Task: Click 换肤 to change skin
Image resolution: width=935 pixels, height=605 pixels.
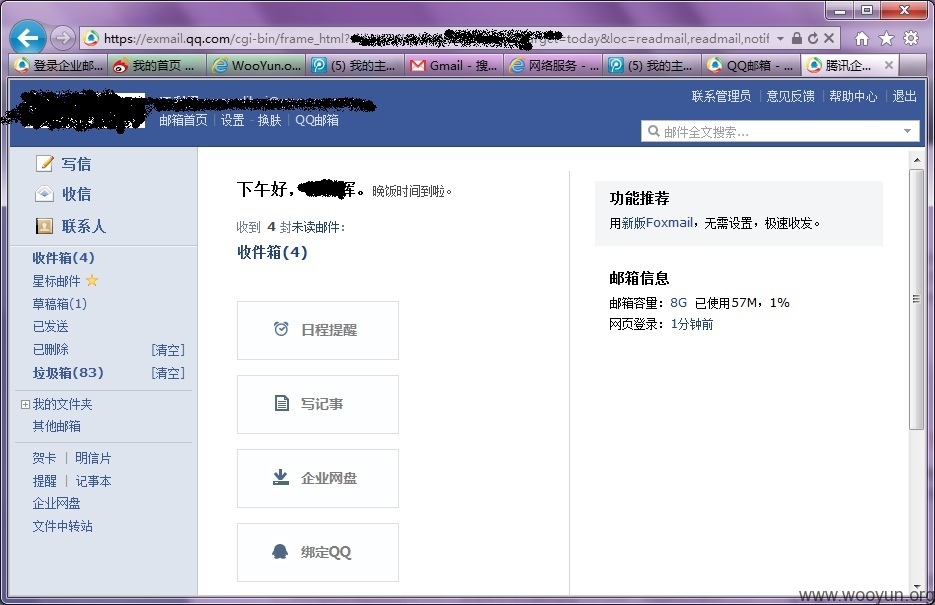Action: coord(269,120)
